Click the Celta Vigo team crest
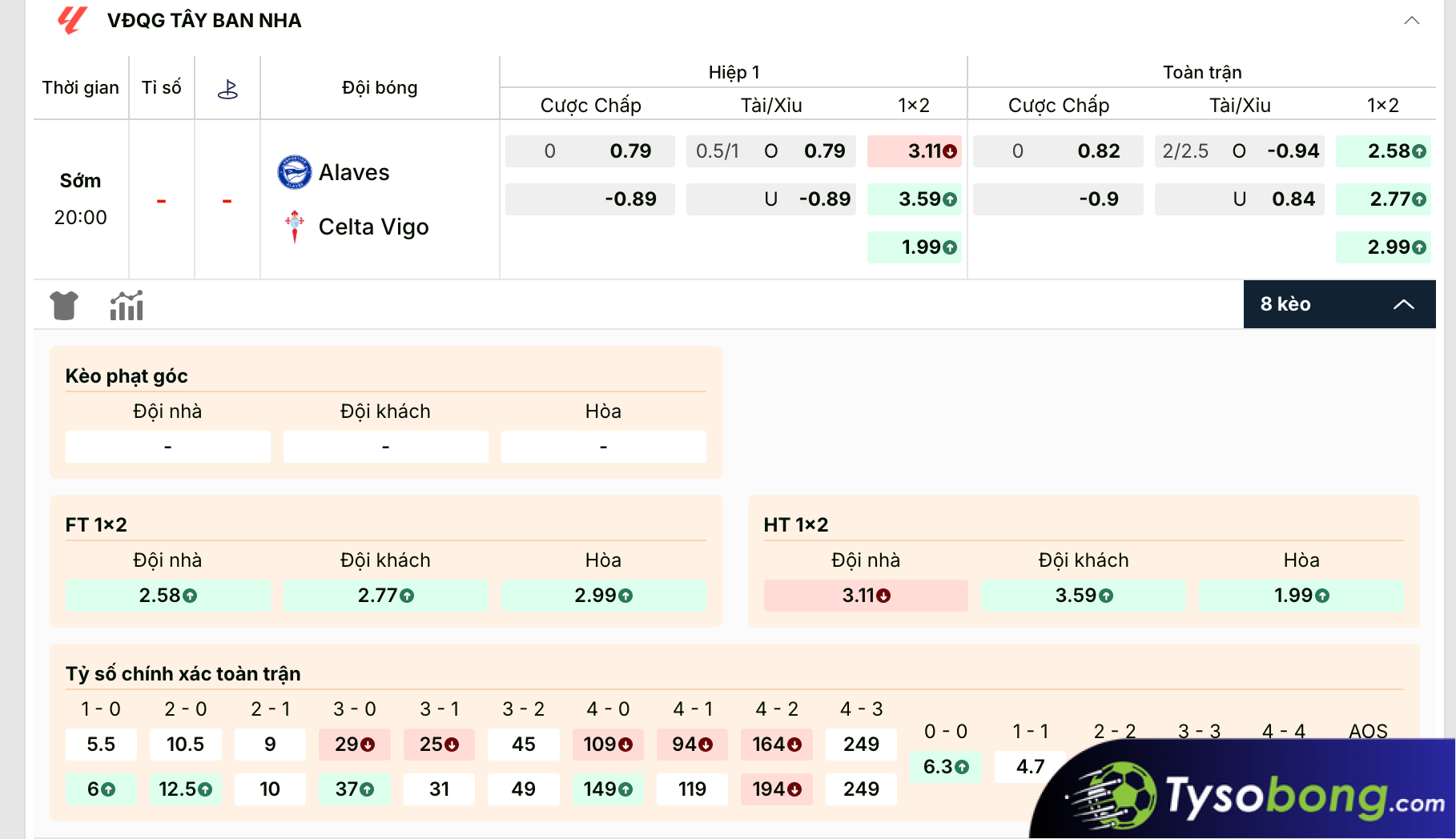 (x=295, y=227)
